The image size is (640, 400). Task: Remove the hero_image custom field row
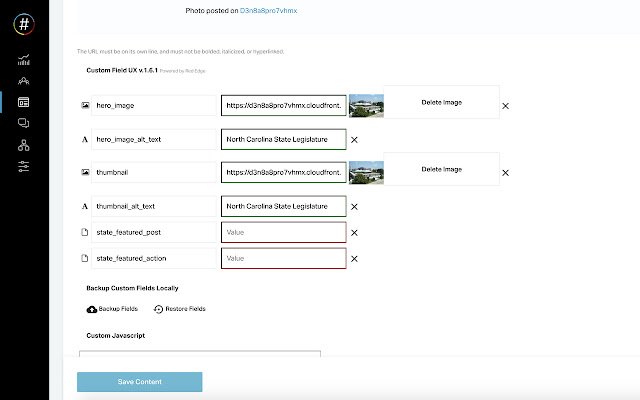pos(505,106)
